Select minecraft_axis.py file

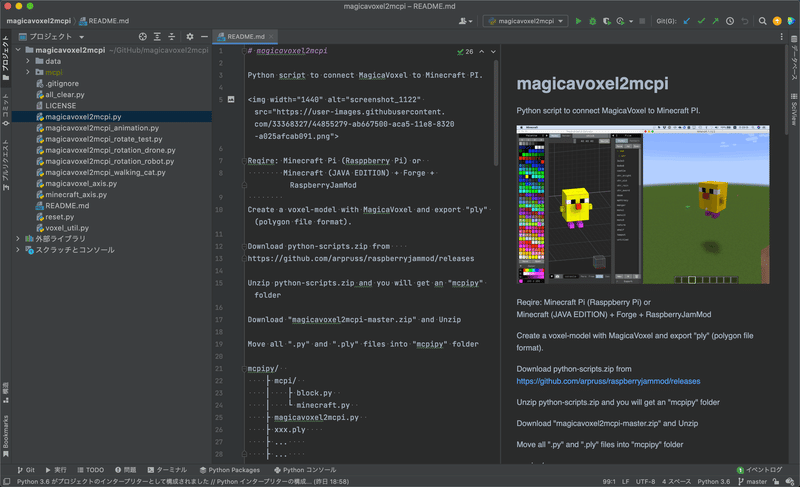[76, 195]
